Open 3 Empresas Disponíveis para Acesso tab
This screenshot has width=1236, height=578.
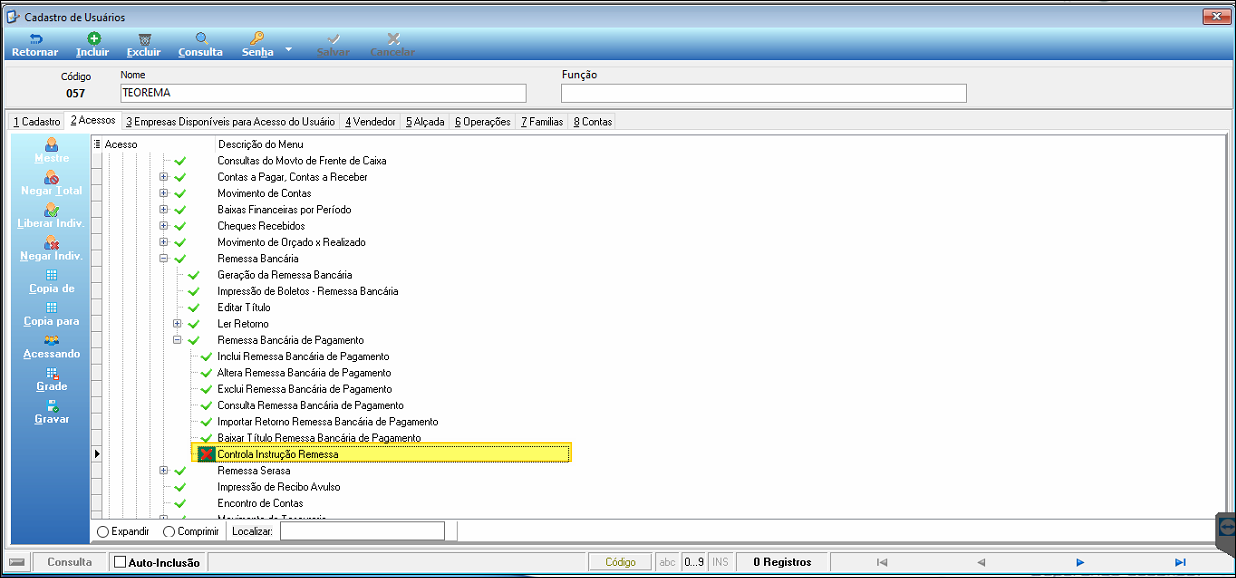tap(230, 121)
